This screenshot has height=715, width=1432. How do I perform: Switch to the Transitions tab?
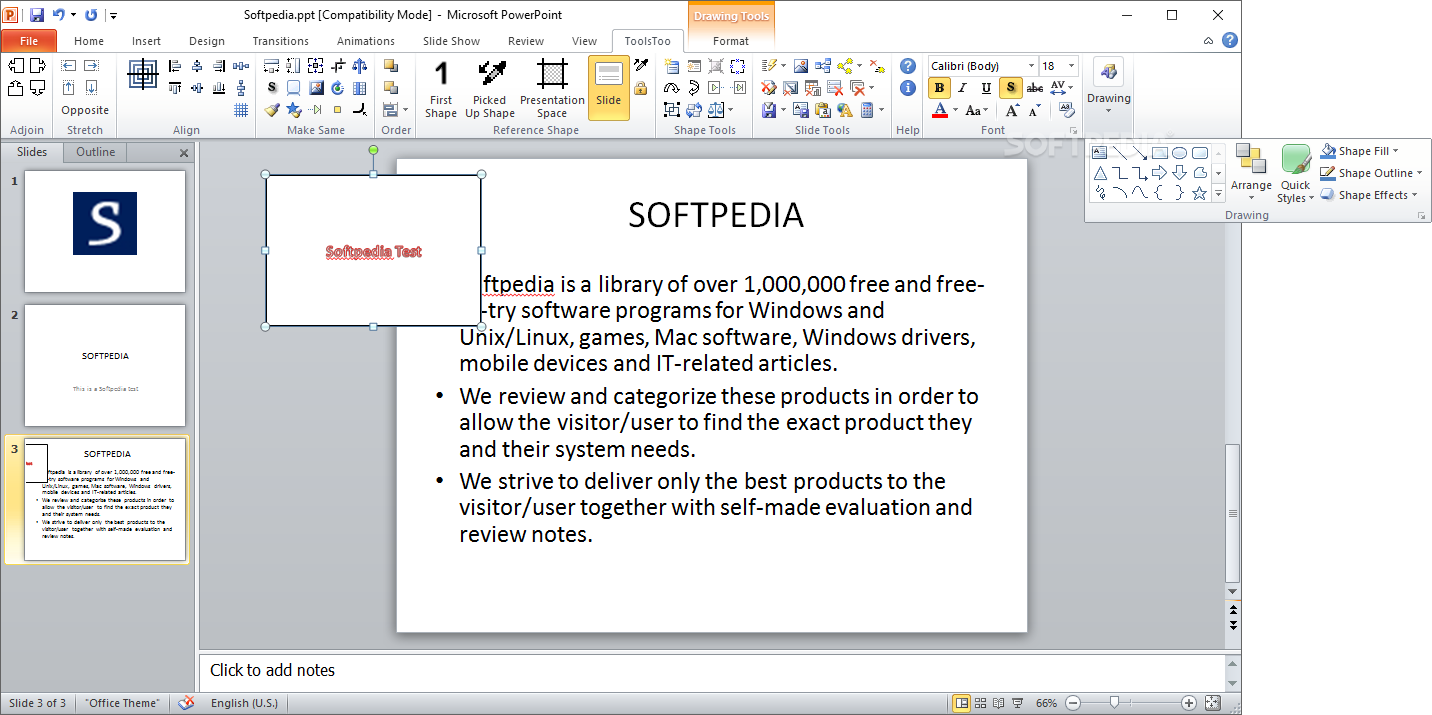[x=281, y=41]
